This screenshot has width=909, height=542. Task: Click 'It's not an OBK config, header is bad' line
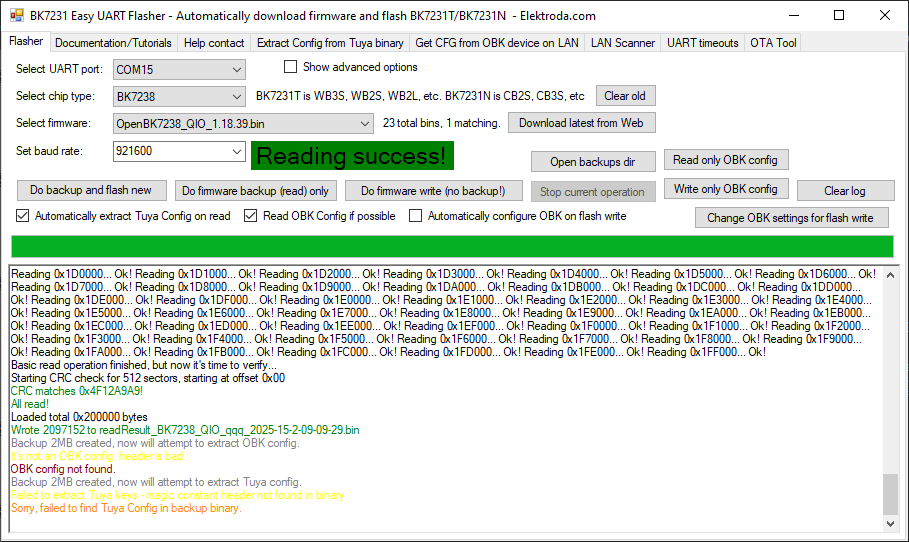point(97,456)
